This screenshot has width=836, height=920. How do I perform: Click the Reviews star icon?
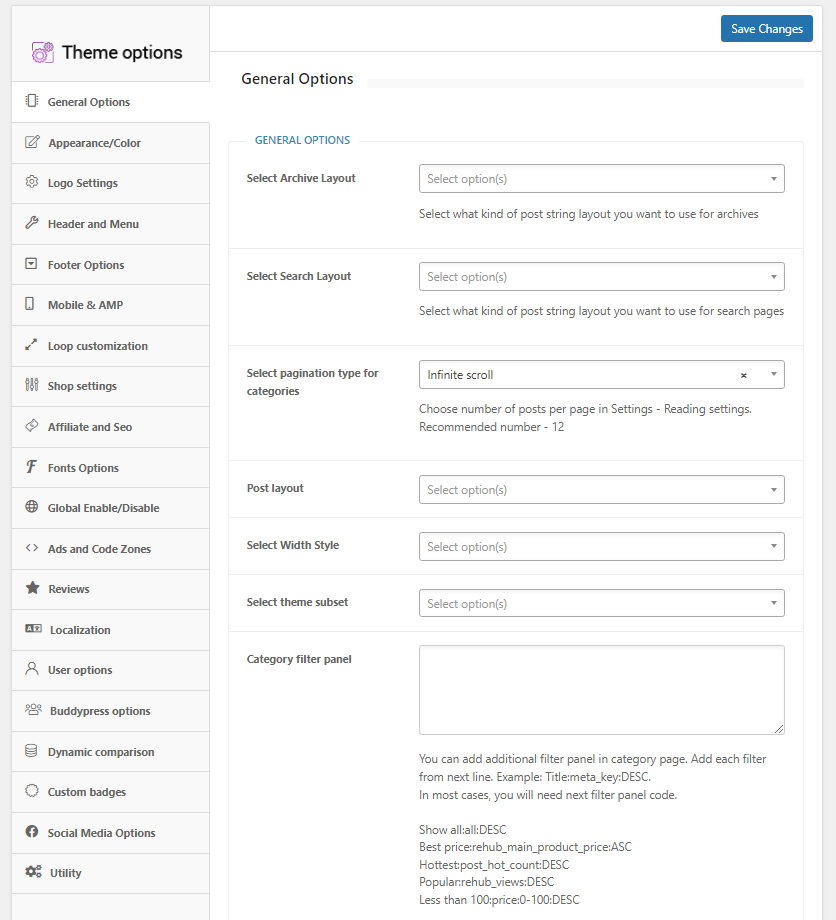(x=29, y=589)
